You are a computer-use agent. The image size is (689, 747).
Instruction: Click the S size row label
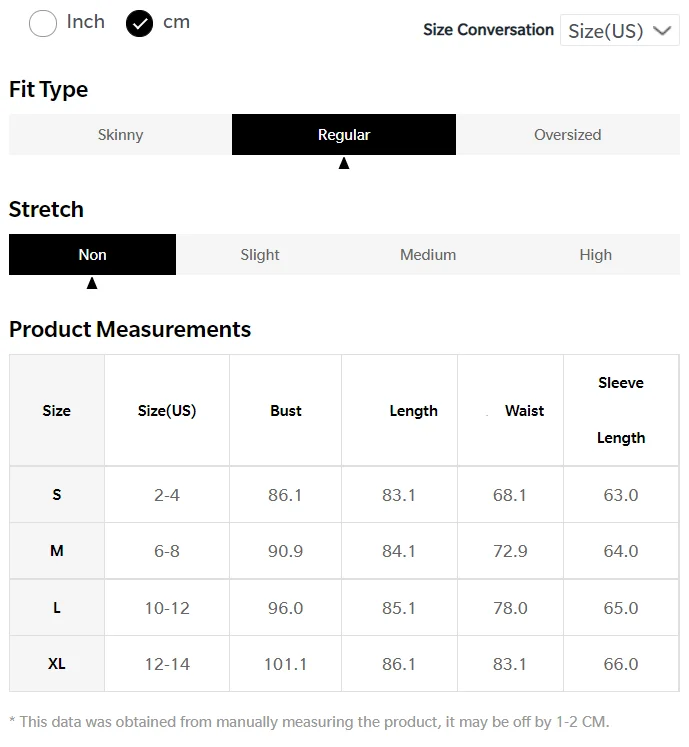coord(57,495)
